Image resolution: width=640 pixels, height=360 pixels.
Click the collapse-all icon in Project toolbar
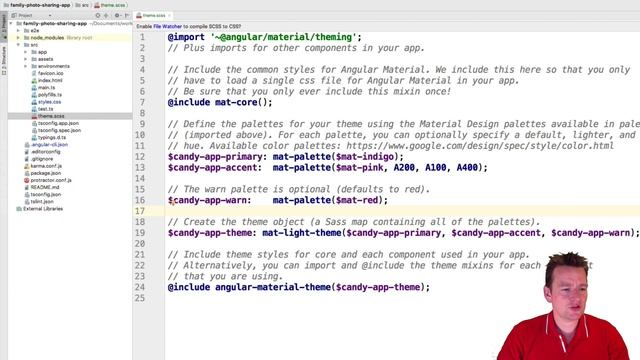tap(107, 16)
